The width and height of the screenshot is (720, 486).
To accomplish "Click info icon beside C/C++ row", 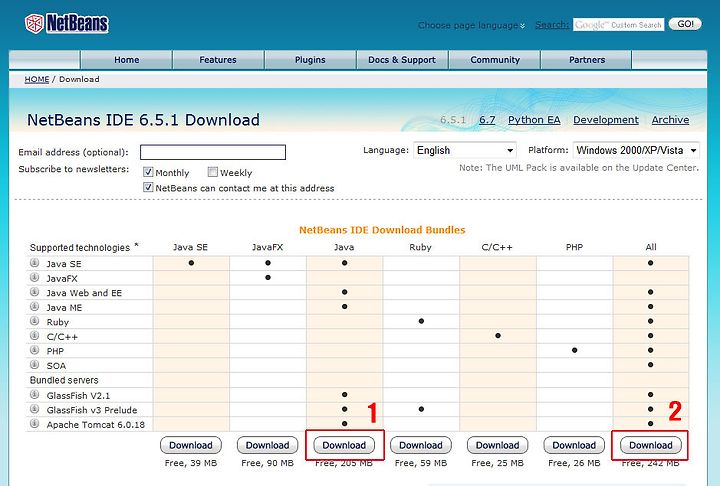I will pos(34,335).
